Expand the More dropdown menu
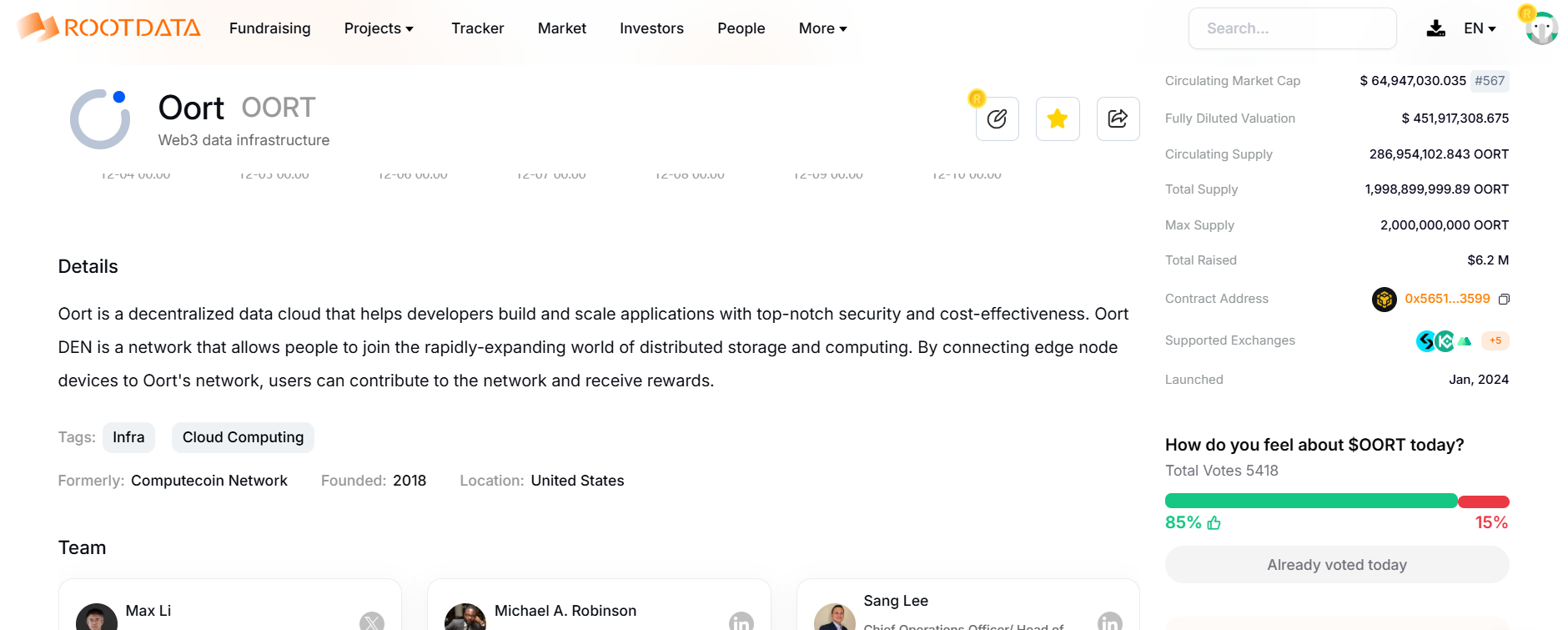The height and width of the screenshot is (630, 1568). point(822,28)
